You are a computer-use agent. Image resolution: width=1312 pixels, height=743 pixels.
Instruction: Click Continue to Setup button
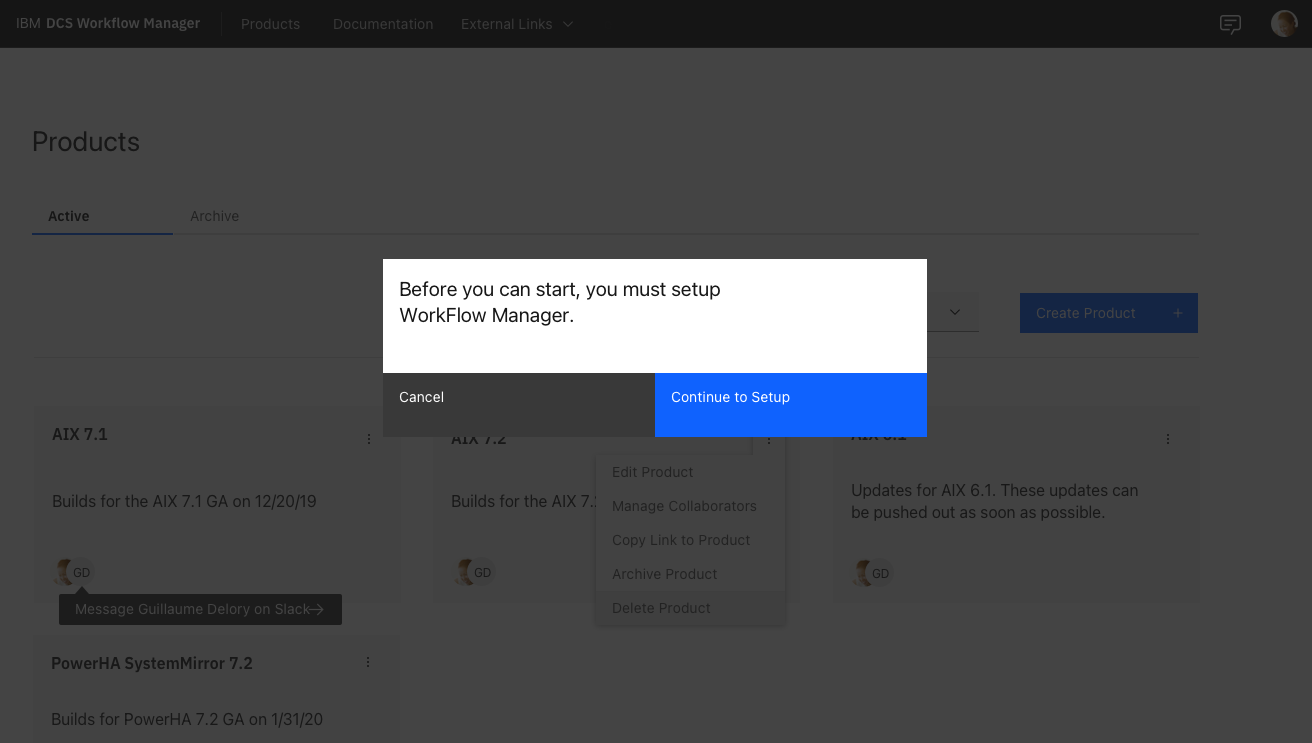coord(791,405)
